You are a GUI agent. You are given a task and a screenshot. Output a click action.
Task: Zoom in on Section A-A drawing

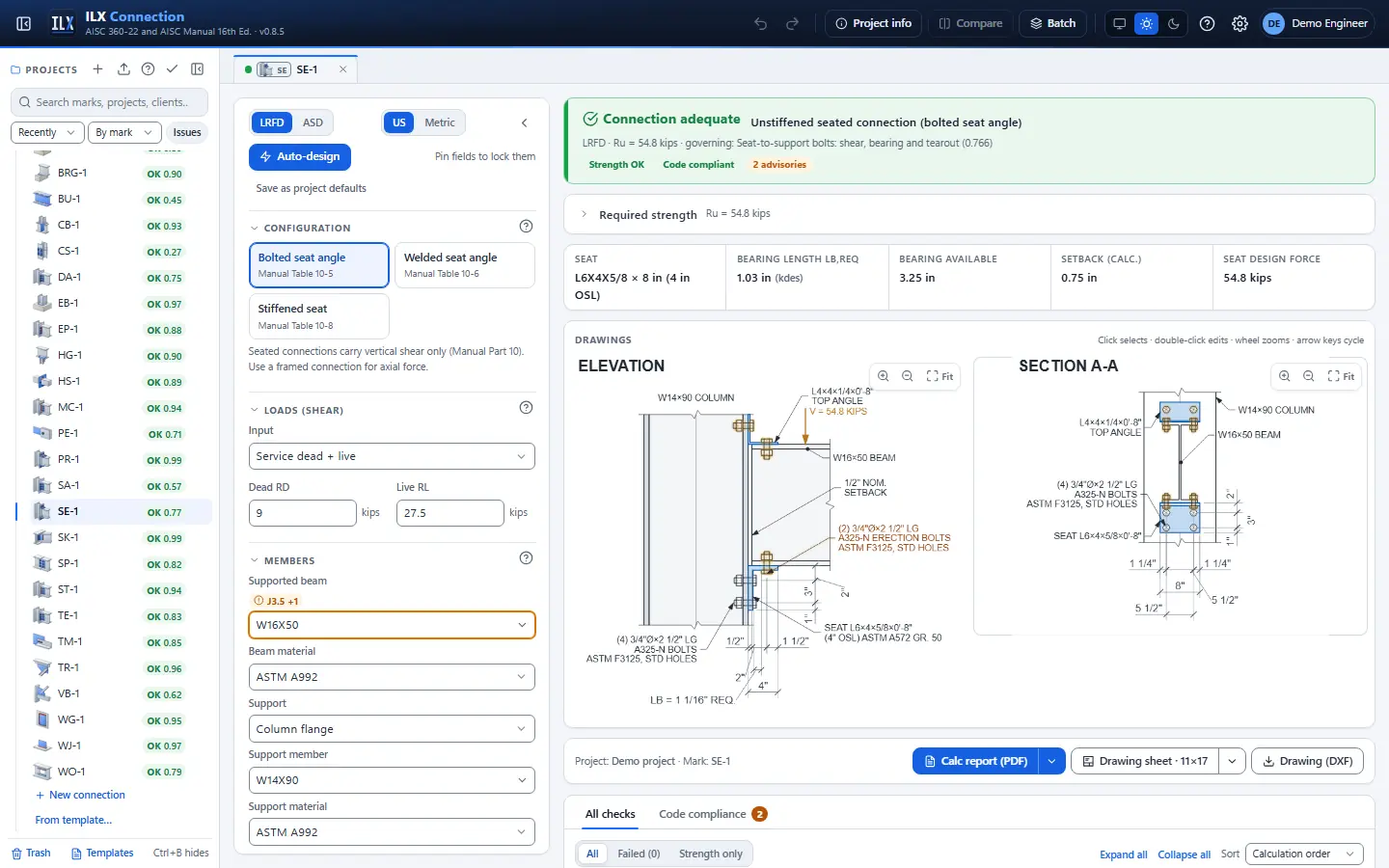(1284, 376)
